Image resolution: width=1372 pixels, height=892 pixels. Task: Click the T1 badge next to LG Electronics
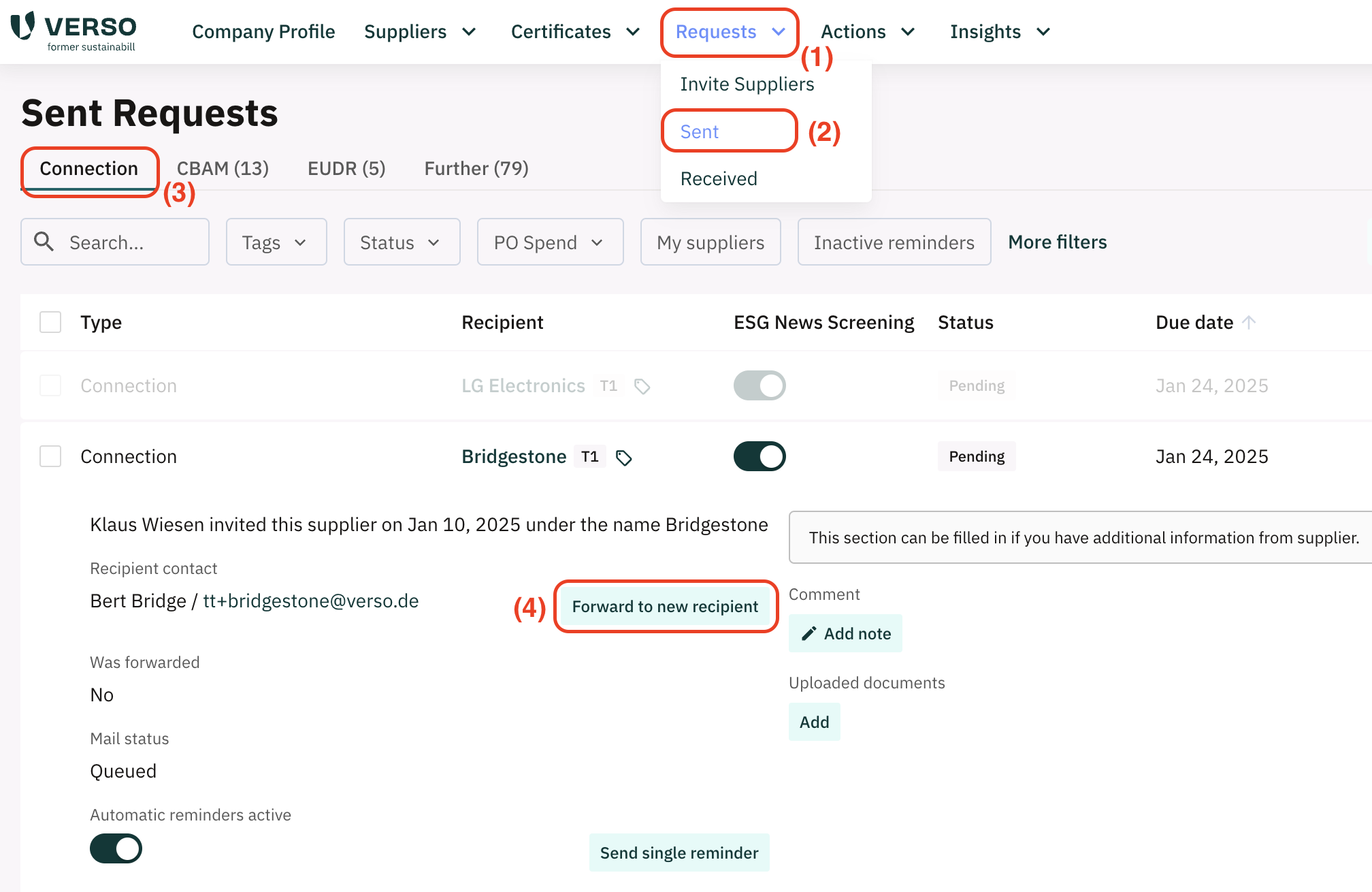(608, 385)
